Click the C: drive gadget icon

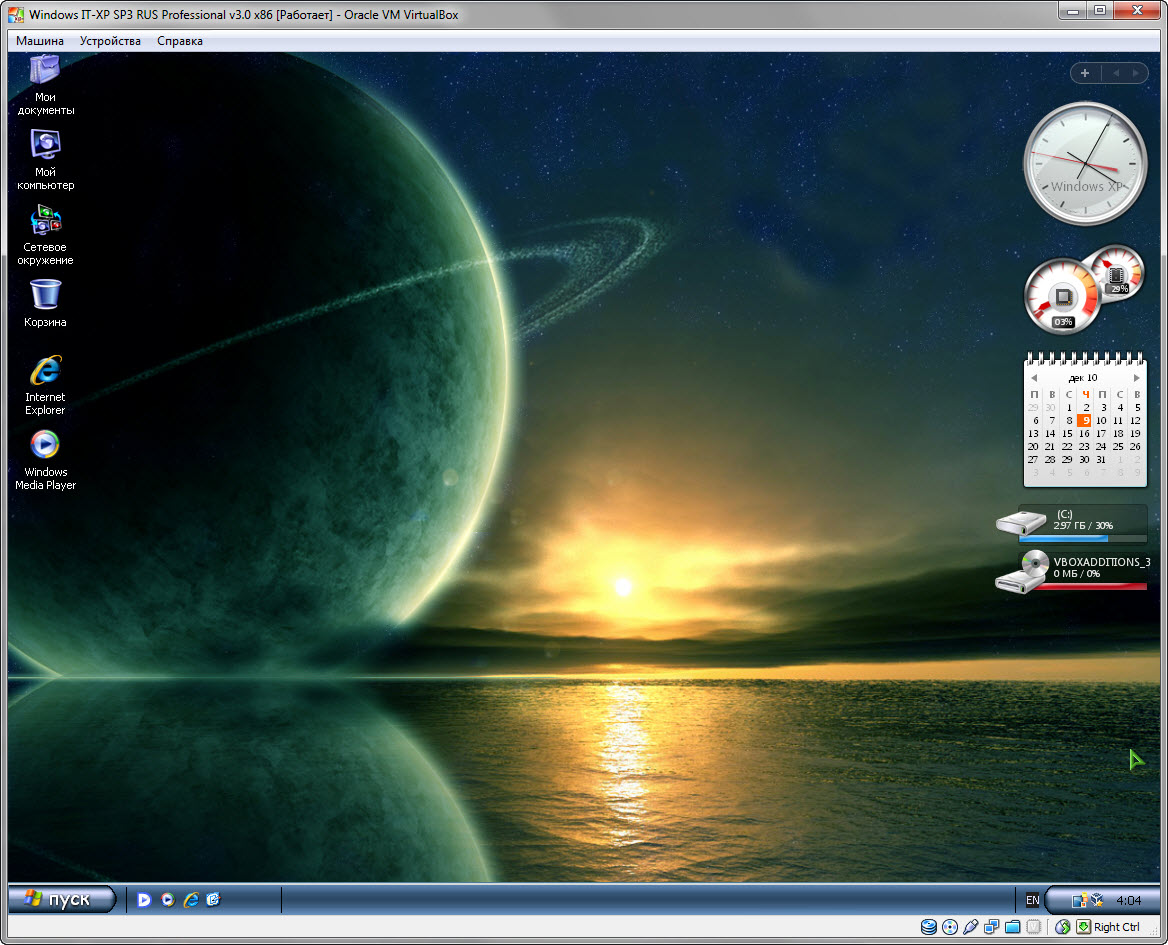[1021, 522]
